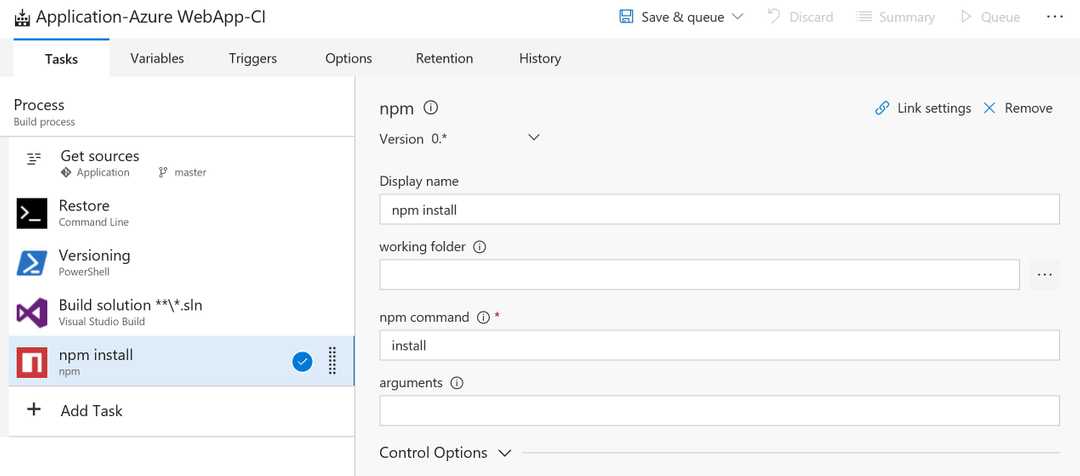Click the arguments info icon
This screenshot has height=476, width=1080.
pos(457,383)
